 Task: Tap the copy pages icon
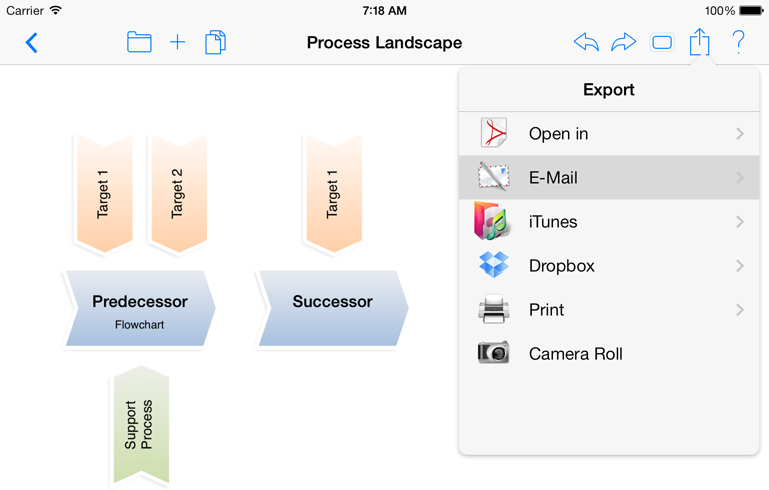(215, 42)
